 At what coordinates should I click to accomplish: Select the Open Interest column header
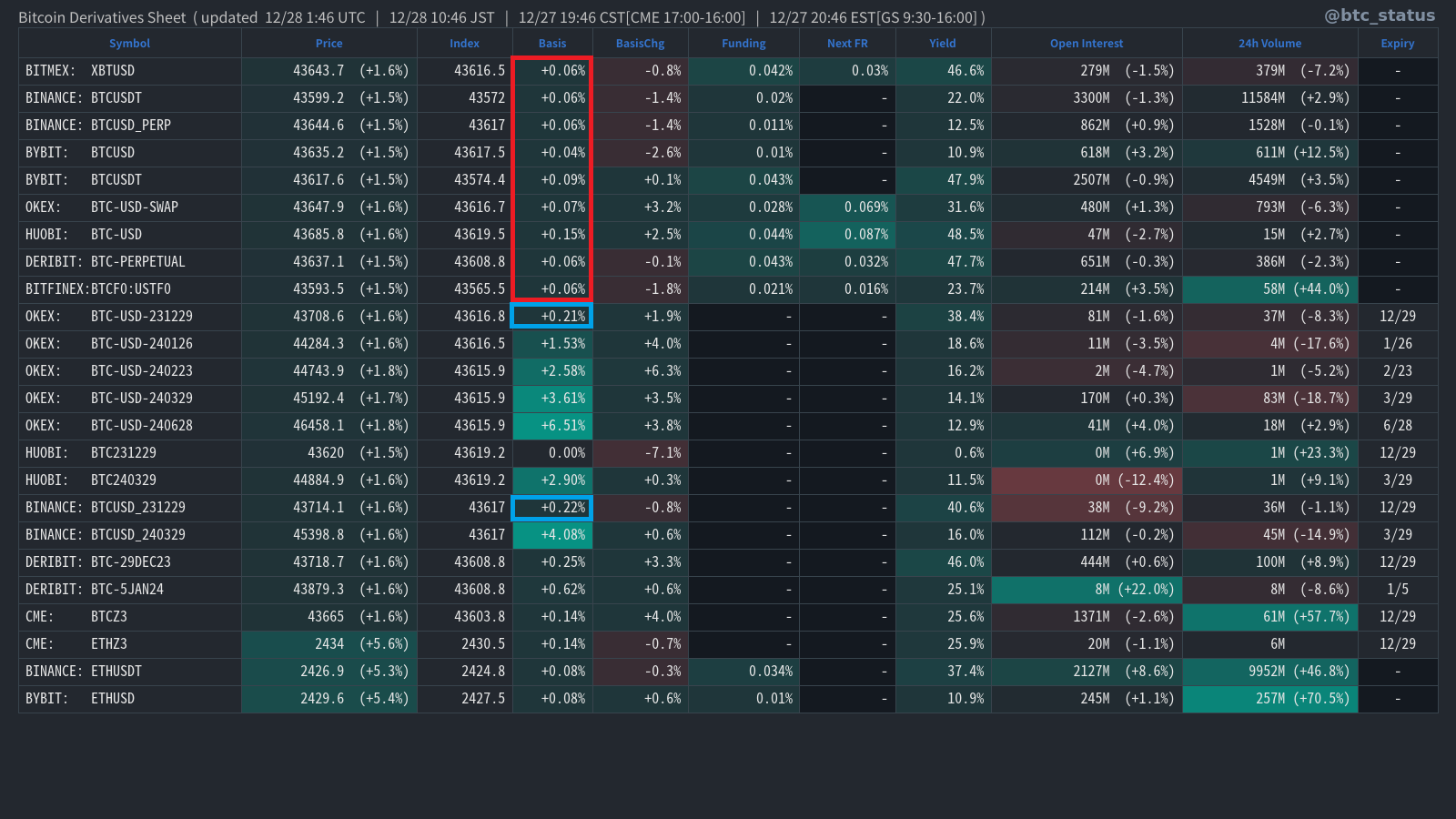coord(1087,44)
